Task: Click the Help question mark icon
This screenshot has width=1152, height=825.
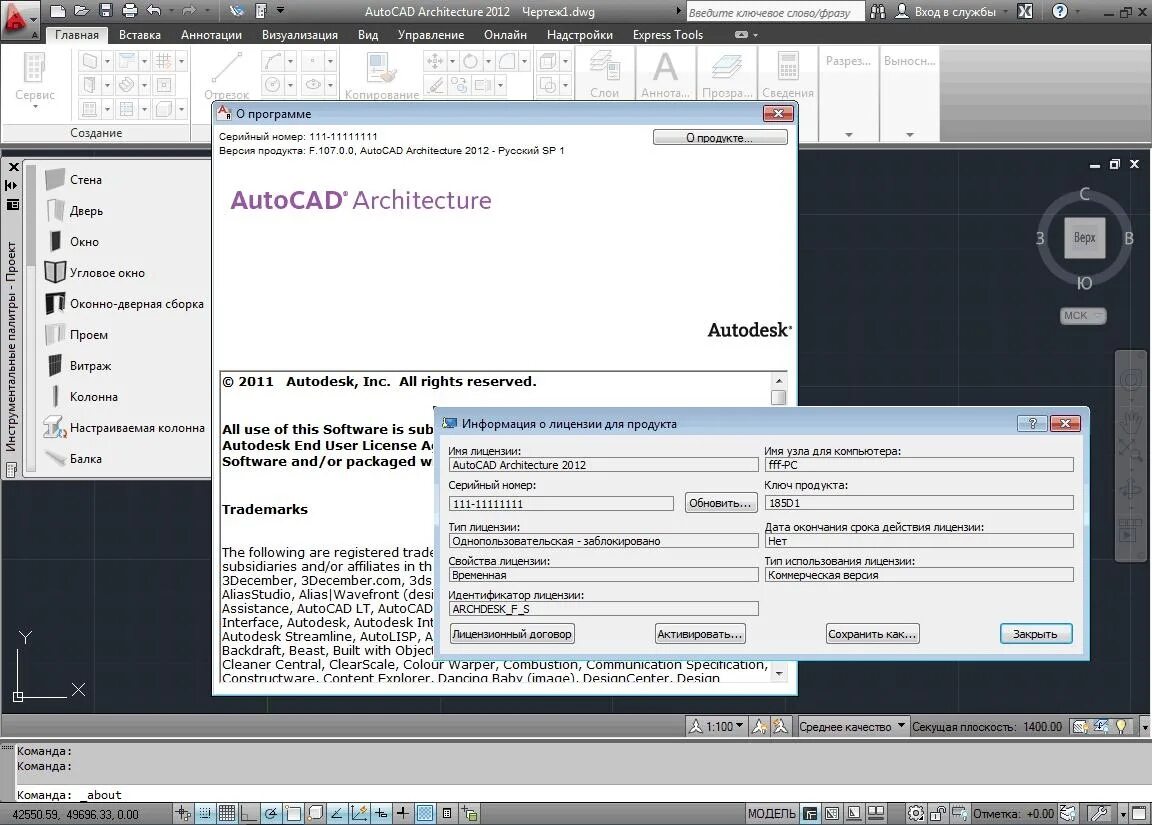Action: tap(1059, 12)
